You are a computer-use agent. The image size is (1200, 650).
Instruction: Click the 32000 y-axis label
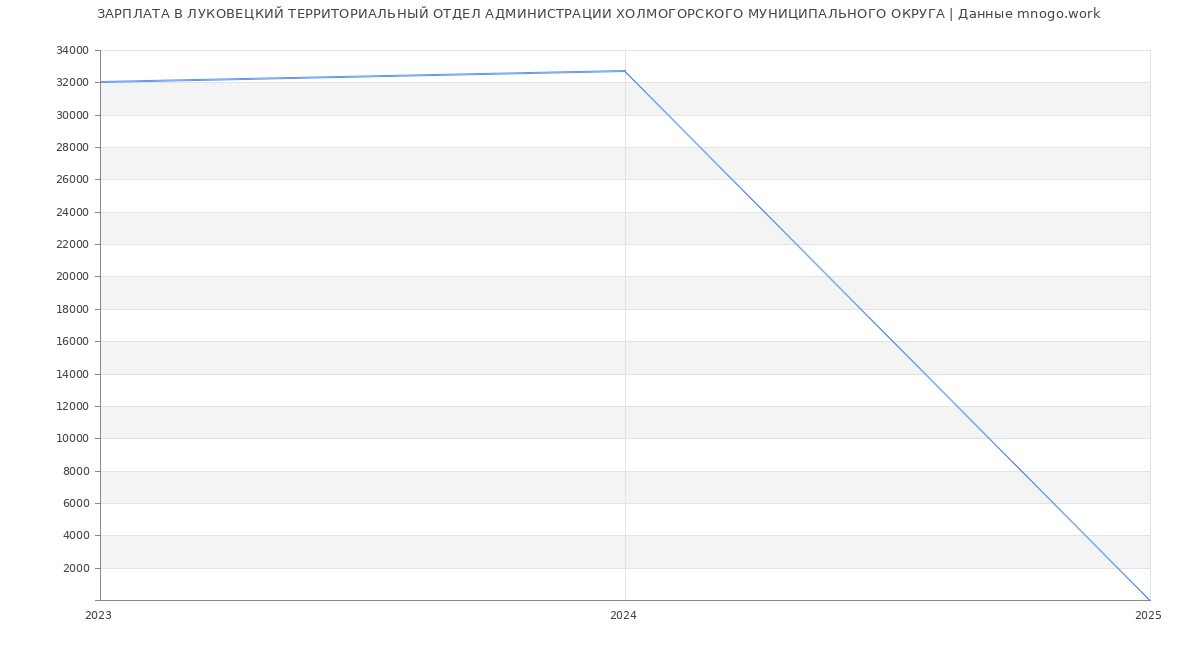(72, 83)
